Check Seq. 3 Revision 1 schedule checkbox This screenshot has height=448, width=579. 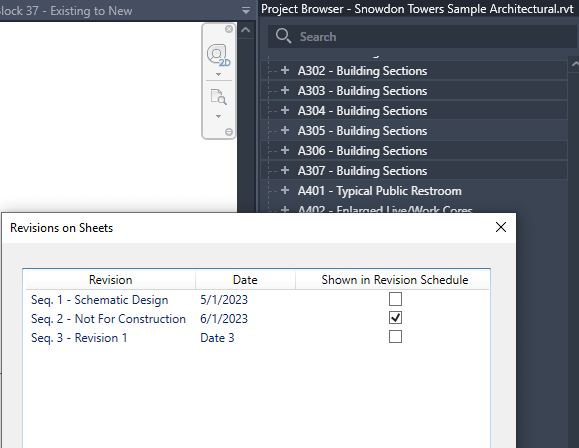(x=395, y=337)
